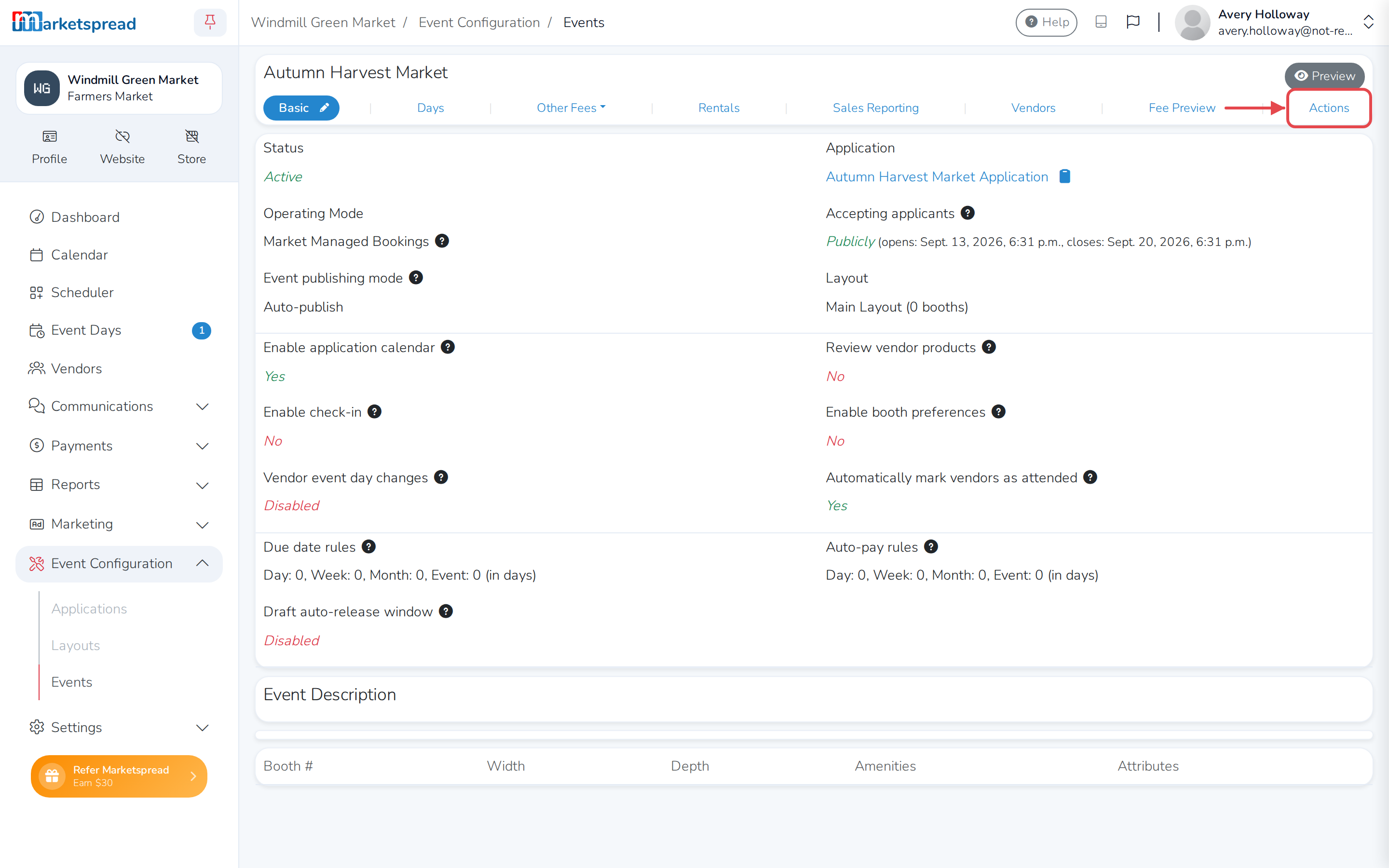Viewport: 1389px width, 868px height.
Task: Open Layouts under Event Configuration
Action: pos(75,645)
